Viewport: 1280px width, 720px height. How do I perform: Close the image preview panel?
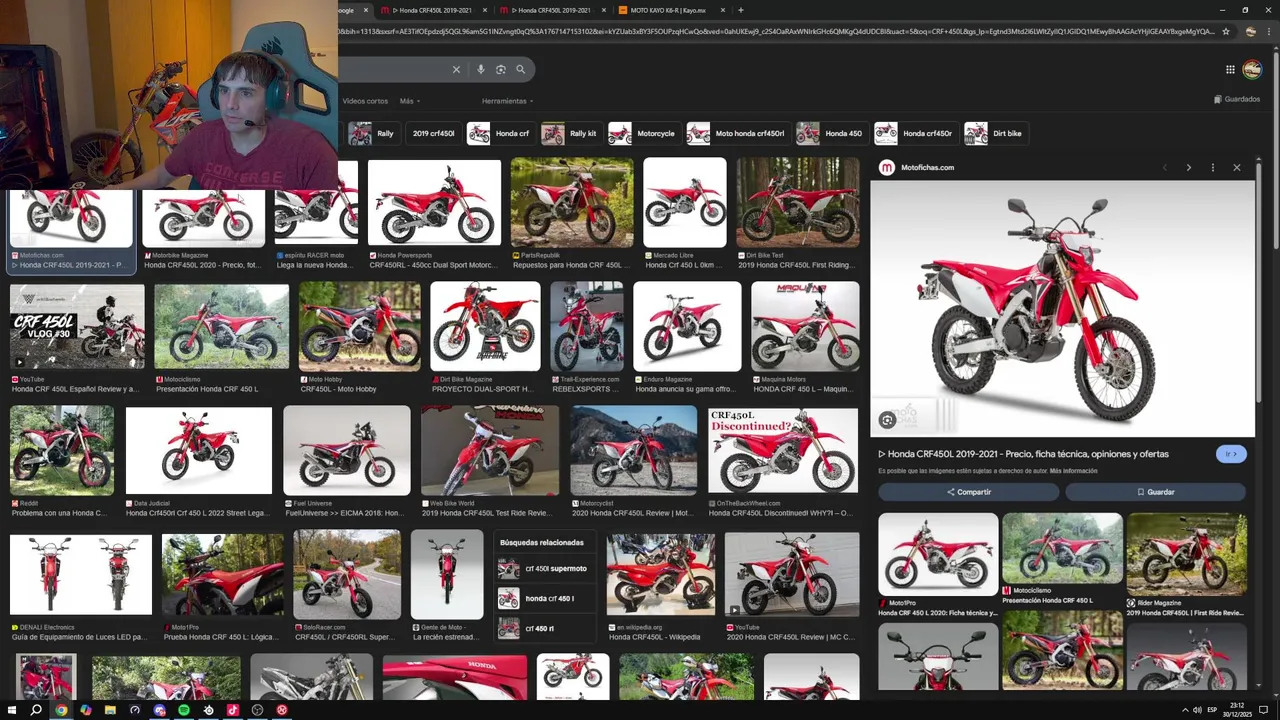tap(1237, 168)
